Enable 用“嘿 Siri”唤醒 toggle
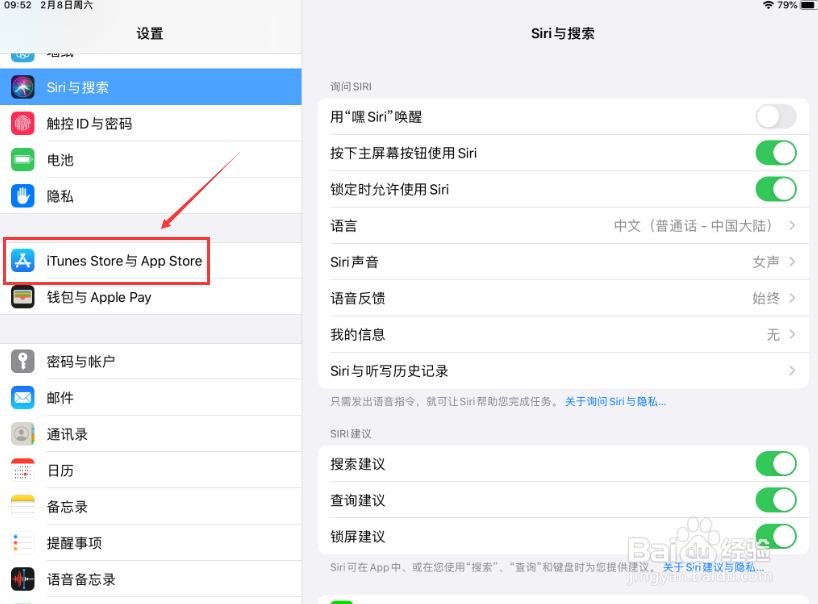This screenshot has width=818, height=604. (776, 116)
